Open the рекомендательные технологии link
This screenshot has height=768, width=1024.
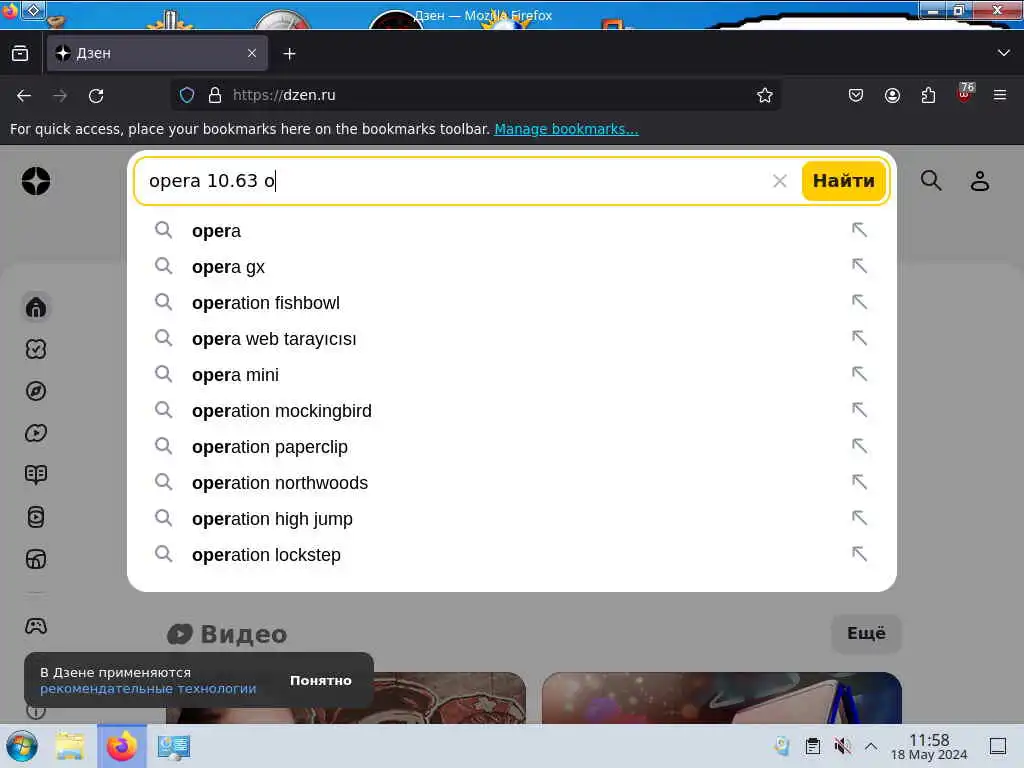pyautogui.click(x=148, y=688)
